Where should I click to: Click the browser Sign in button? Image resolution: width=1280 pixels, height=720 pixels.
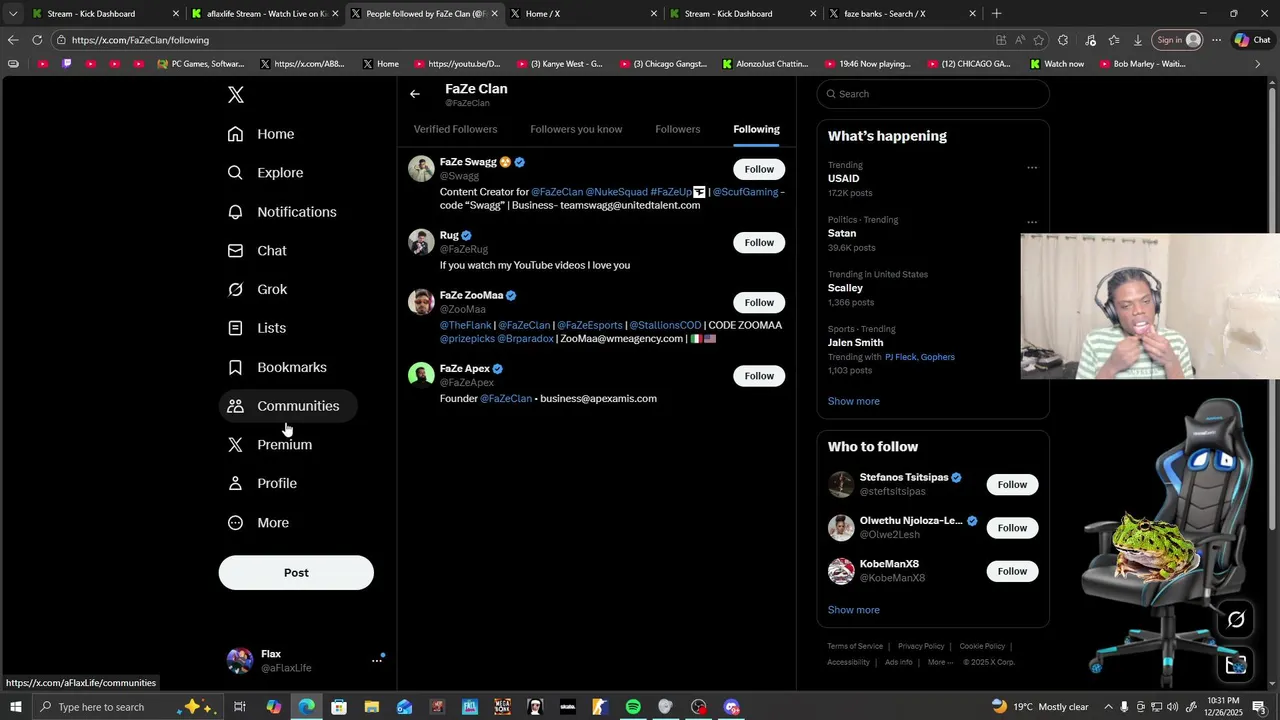(x=1178, y=40)
